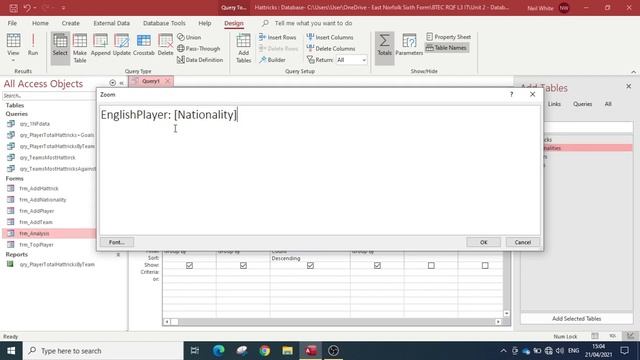Open the Property Sheet

449,37
